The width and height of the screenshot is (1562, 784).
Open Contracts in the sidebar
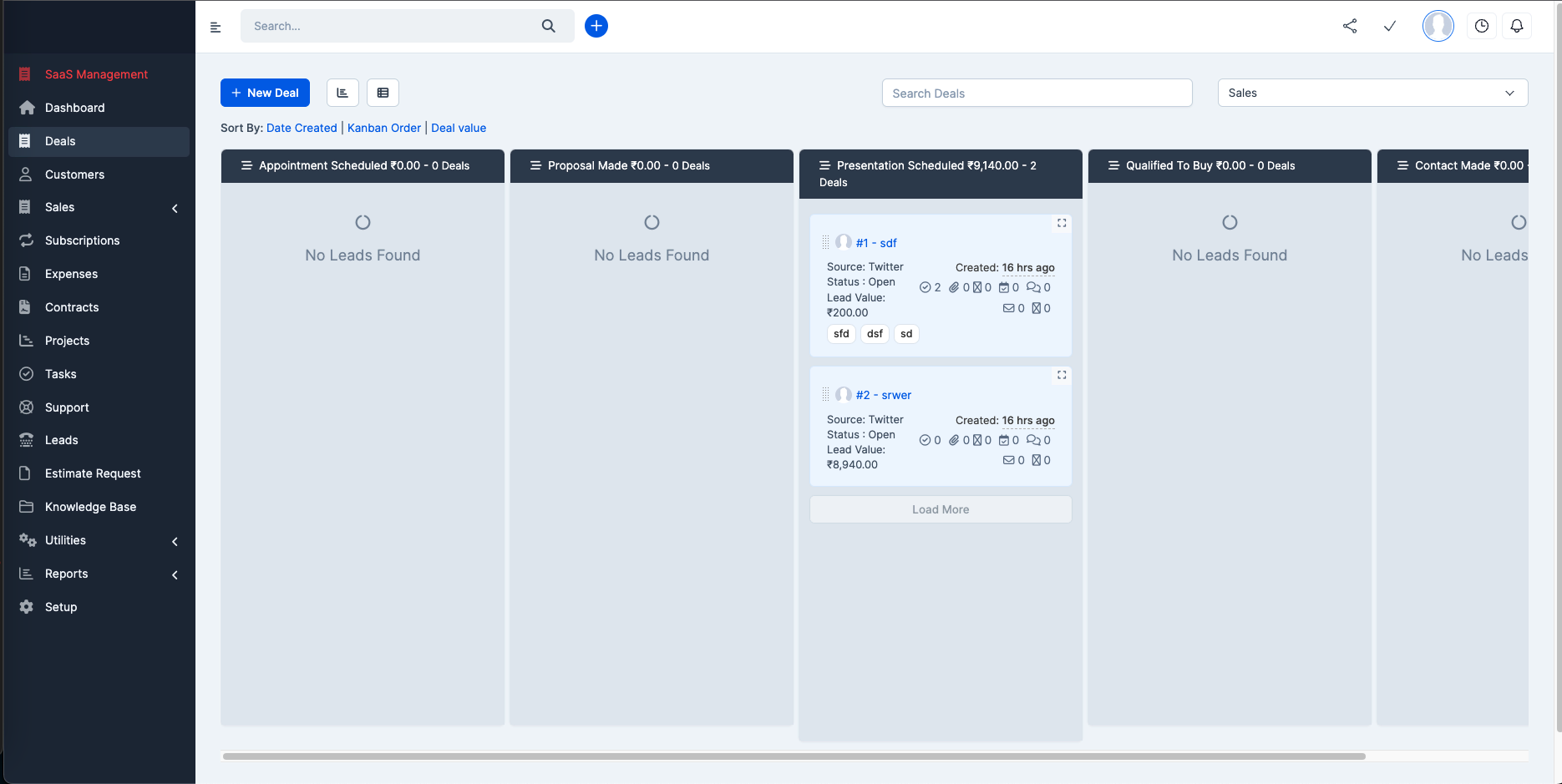tap(99, 307)
